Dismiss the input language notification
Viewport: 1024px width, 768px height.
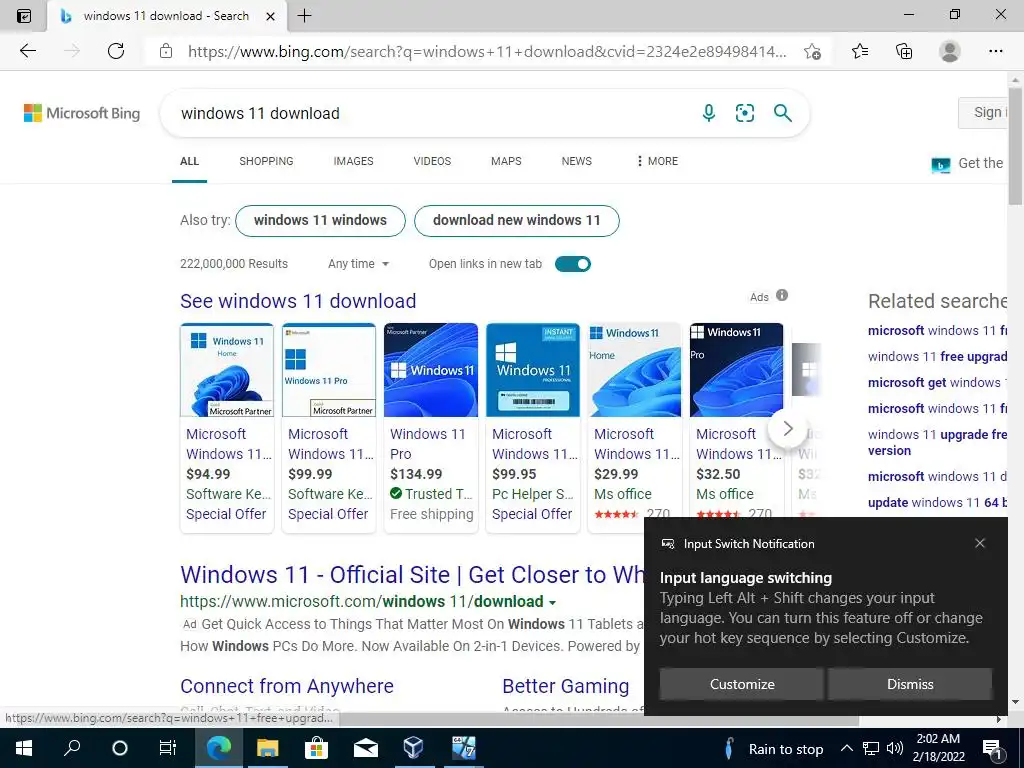(x=910, y=684)
